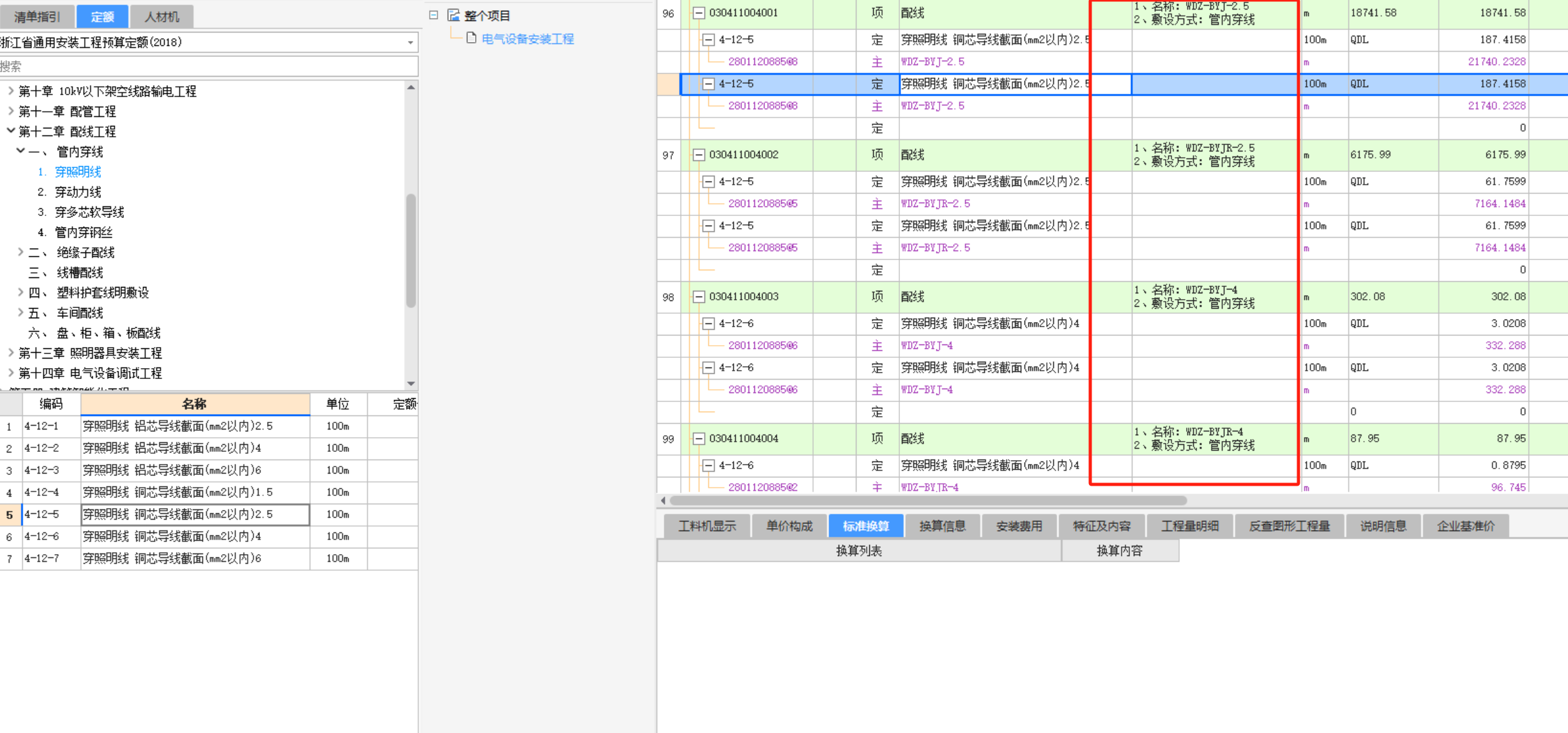Collapse item 030411004001

click(699, 13)
